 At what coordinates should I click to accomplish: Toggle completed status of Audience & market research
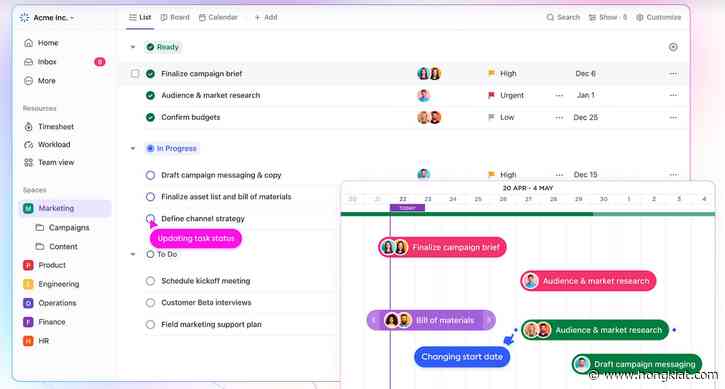[150, 95]
